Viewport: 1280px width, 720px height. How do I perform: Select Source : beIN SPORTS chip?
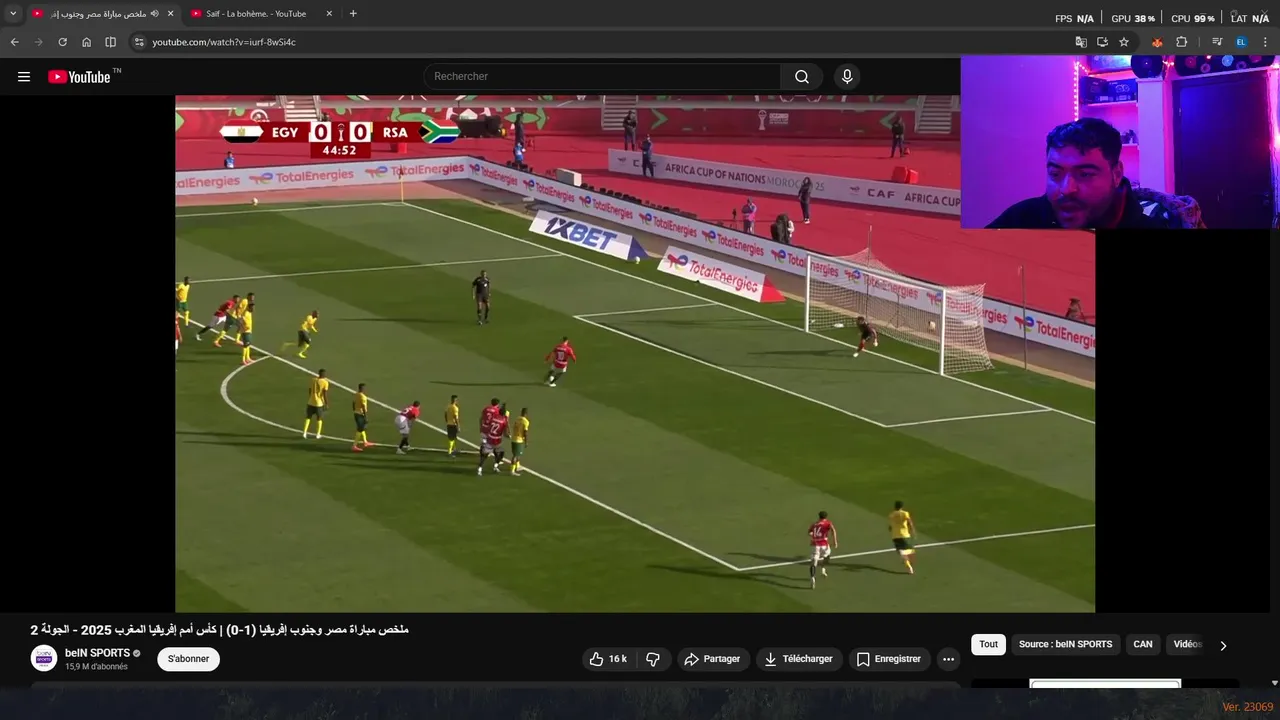(1065, 644)
